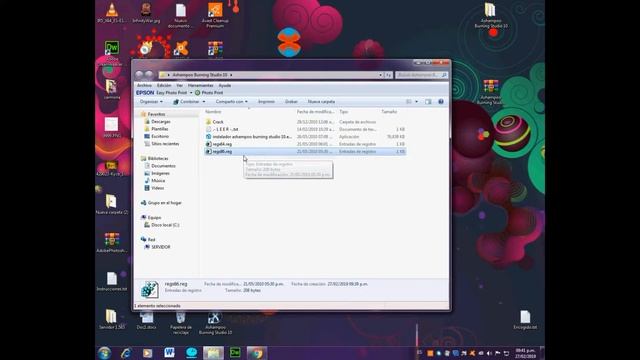Launch Internet Explorer from the taskbar
The image size is (640, 360).
coord(126,353)
